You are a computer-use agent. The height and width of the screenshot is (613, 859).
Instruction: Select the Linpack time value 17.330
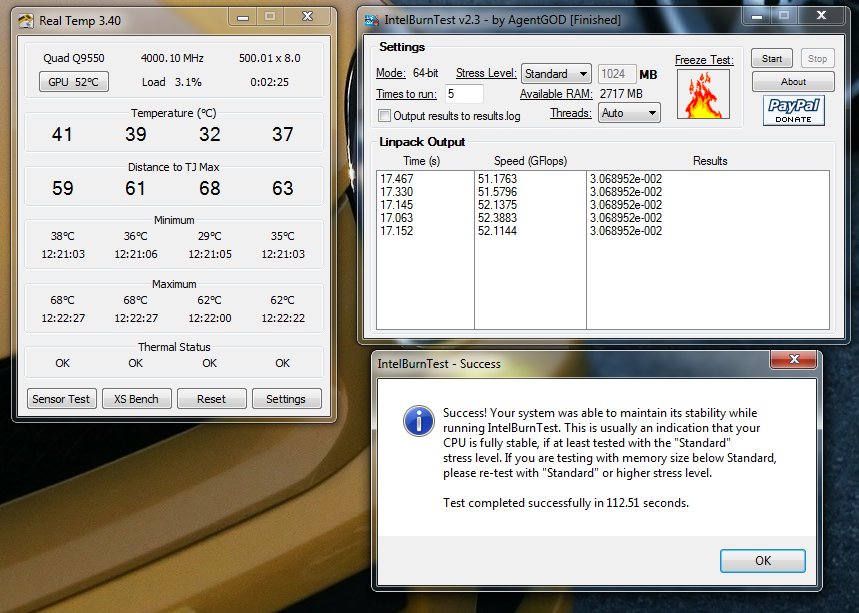(397, 192)
